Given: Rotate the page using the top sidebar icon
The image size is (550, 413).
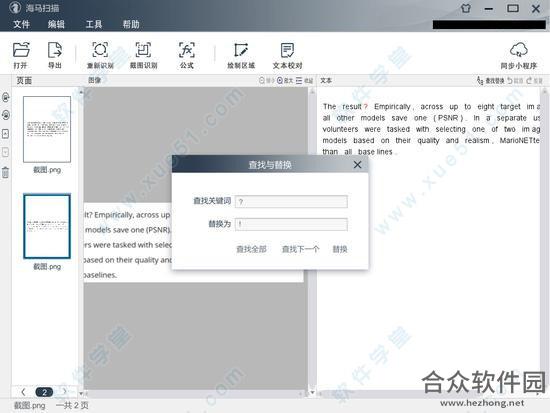Looking at the screenshot, I should pos(6,97).
